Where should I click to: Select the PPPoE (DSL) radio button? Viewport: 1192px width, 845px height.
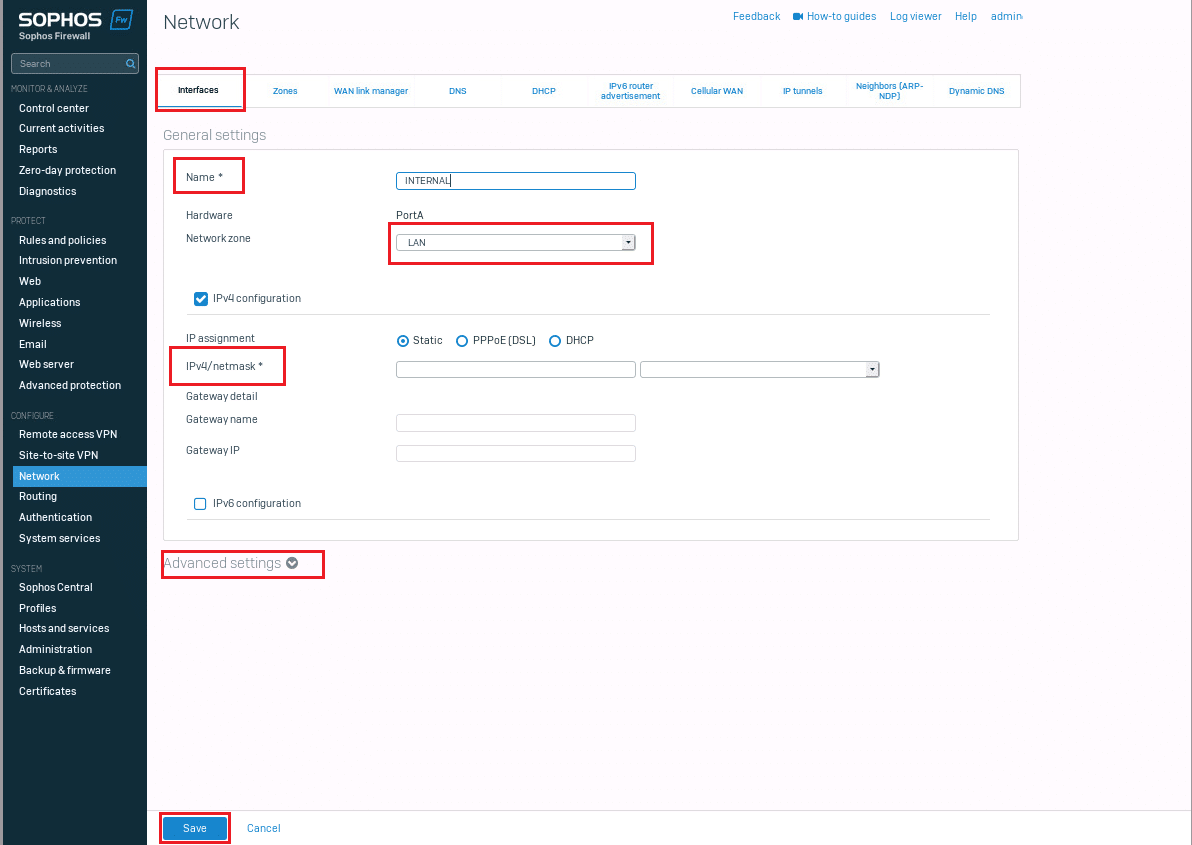[x=462, y=341]
